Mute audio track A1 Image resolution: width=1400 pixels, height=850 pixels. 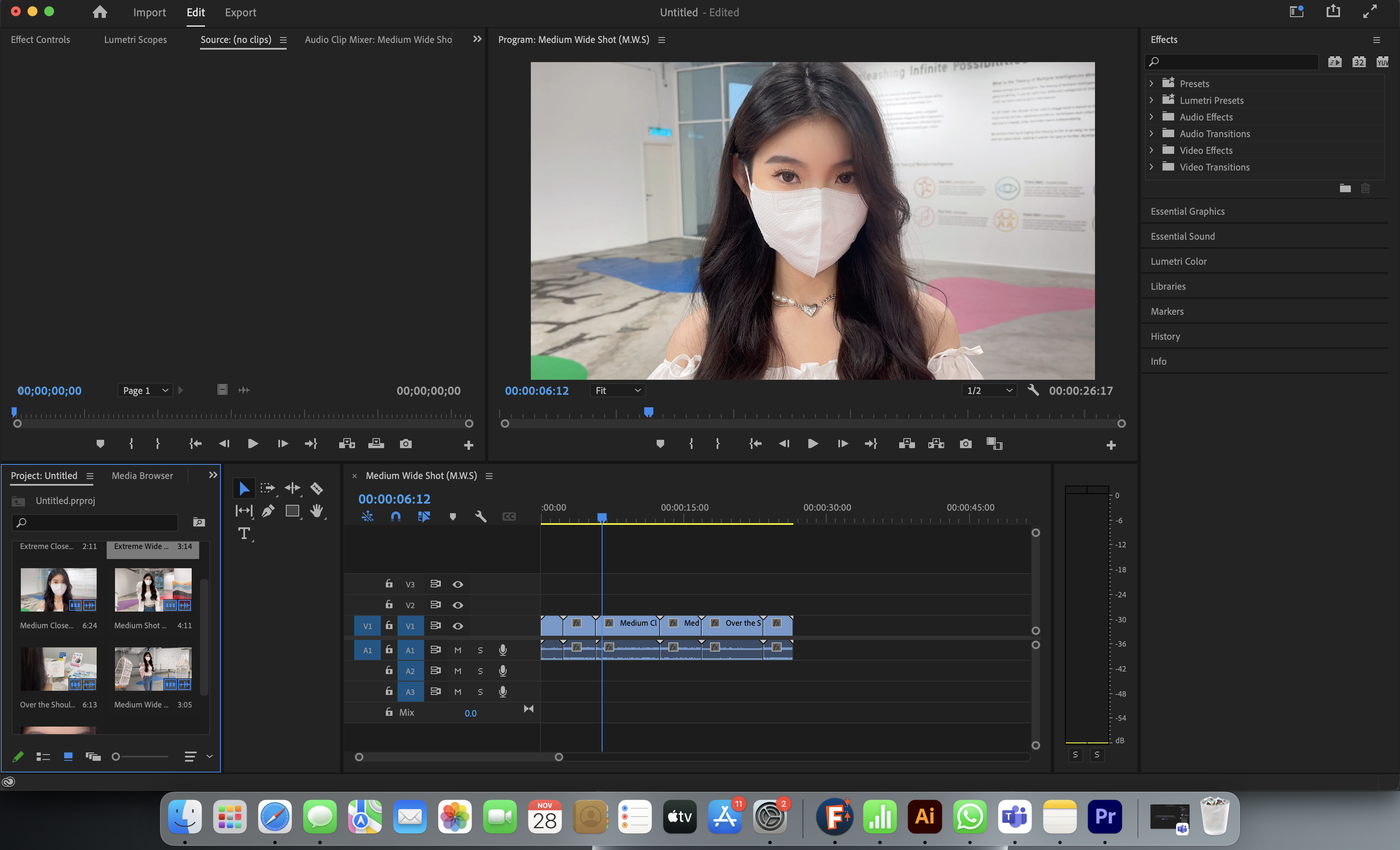(x=457, y=650)
